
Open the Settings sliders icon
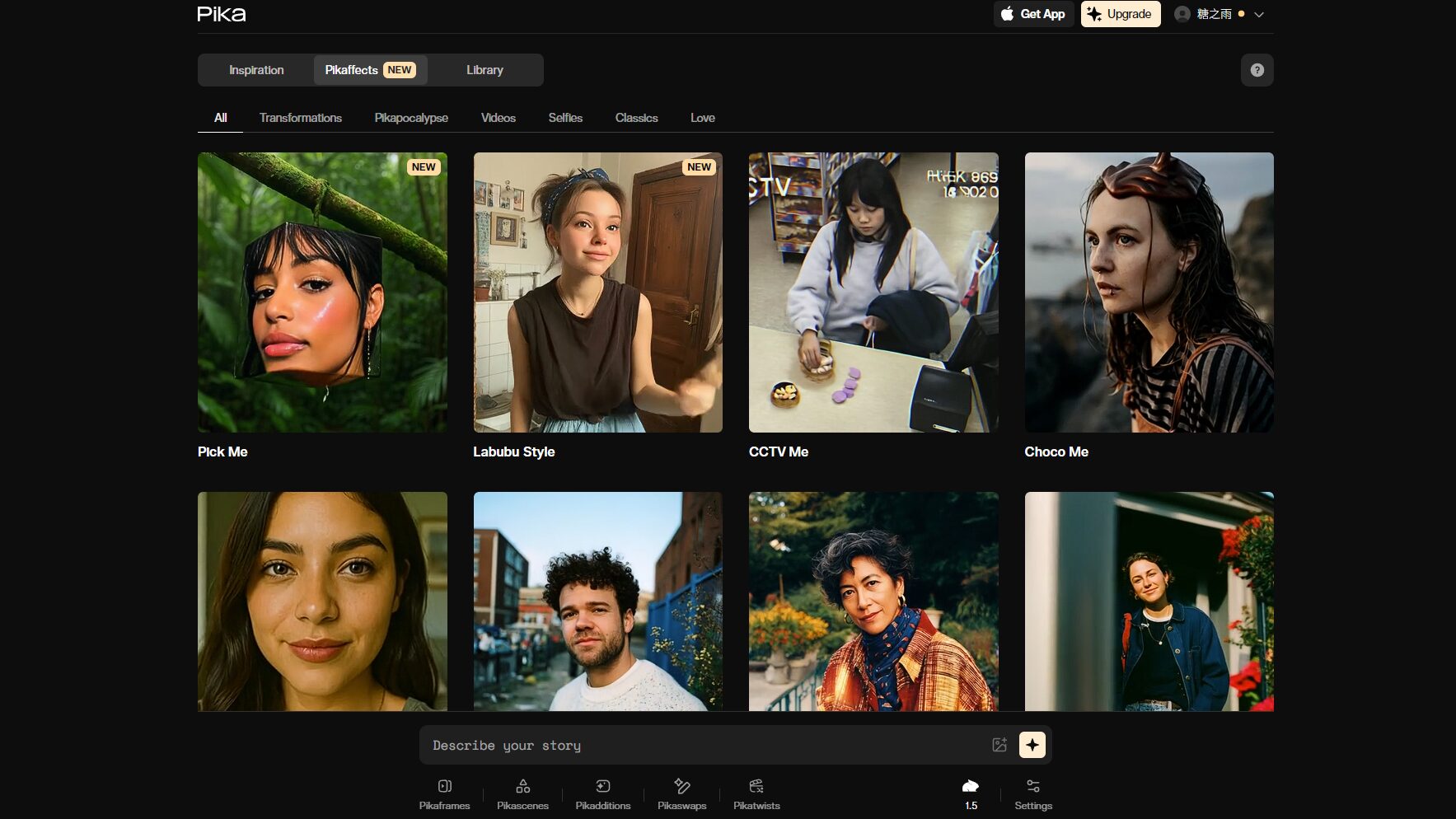[x=1032, y=793]
